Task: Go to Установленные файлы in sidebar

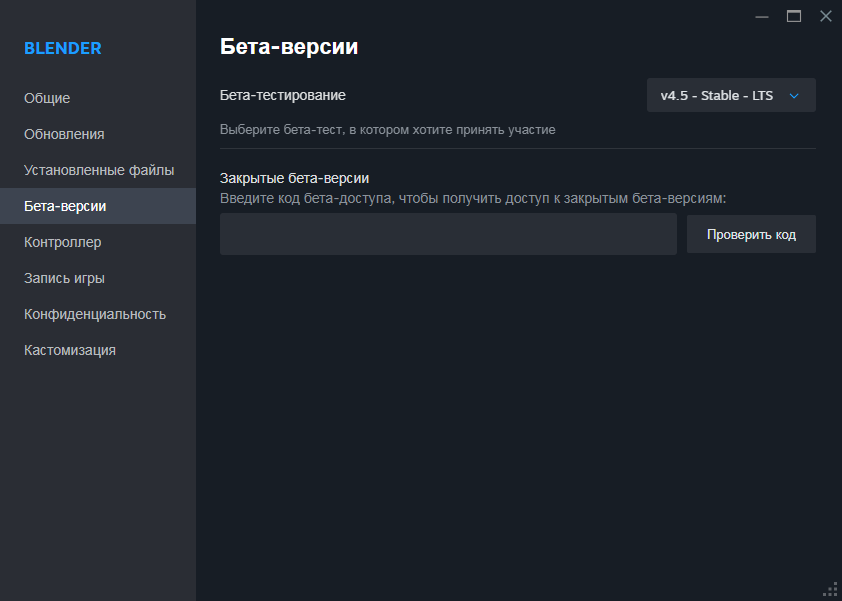Action: pos(99,170)
